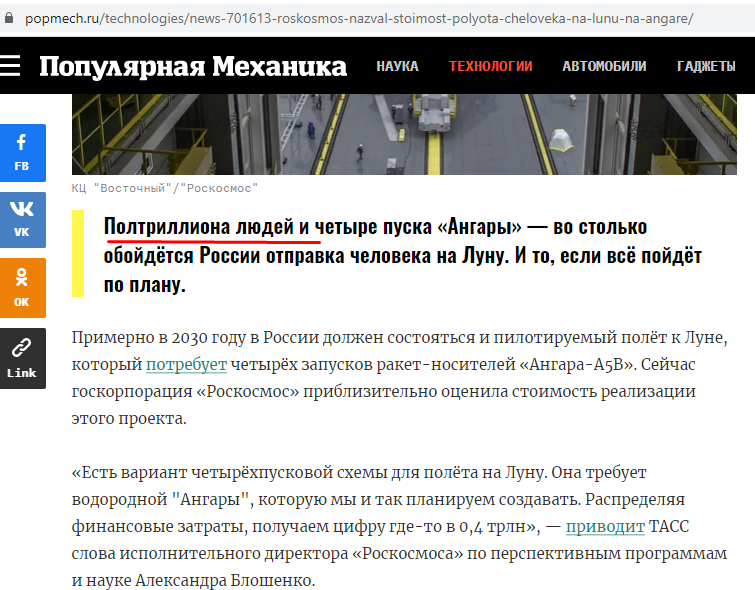Click the Популярная Механика logo
Screen dimensions: 755x590
(193, 66)
